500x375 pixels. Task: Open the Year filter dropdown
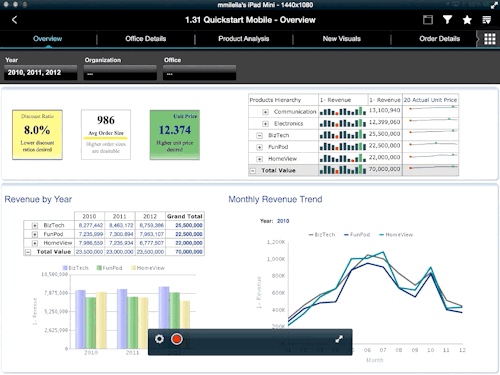(x=40, y=72)
